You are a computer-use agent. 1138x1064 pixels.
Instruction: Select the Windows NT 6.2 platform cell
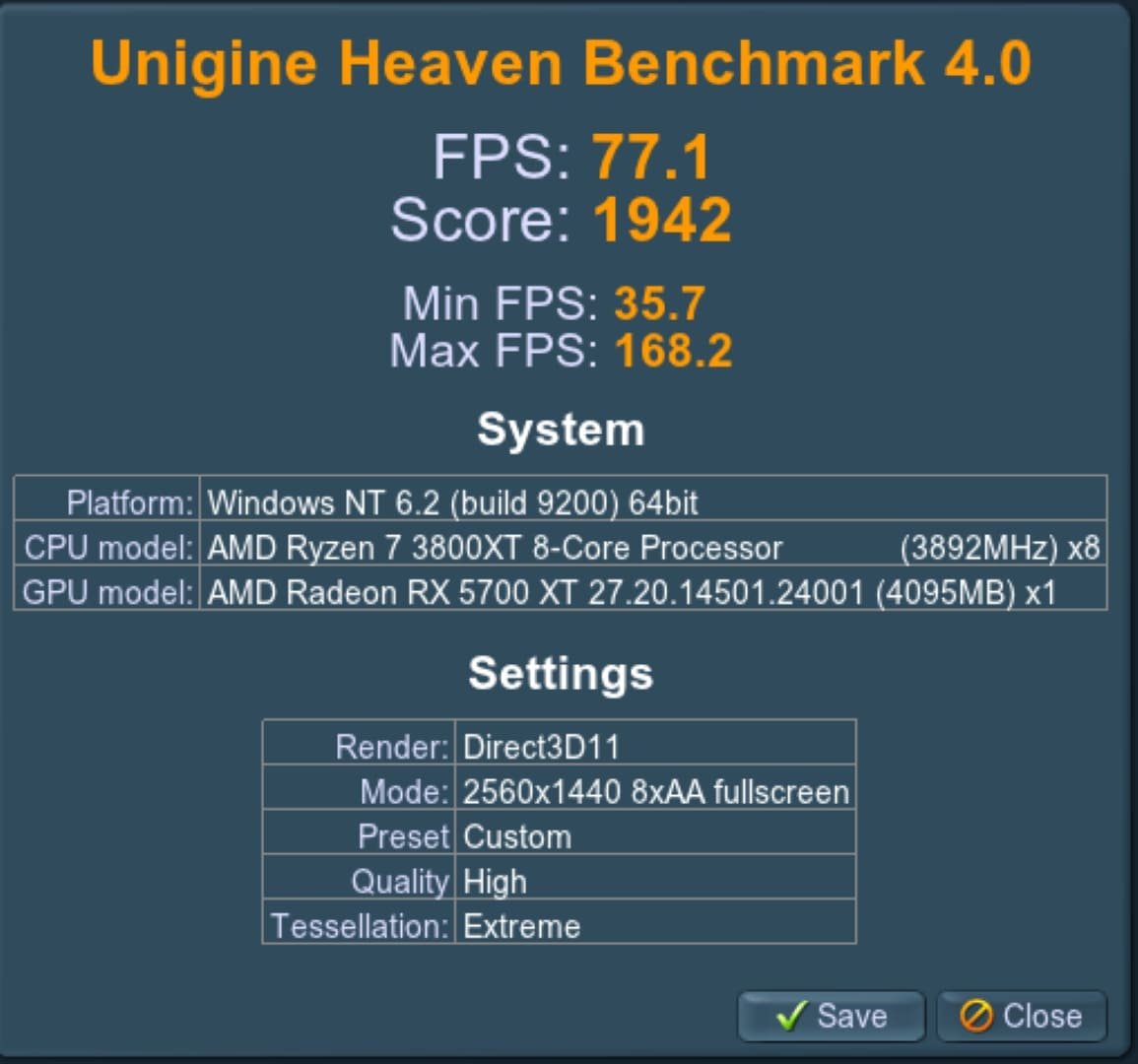(452, 502)
